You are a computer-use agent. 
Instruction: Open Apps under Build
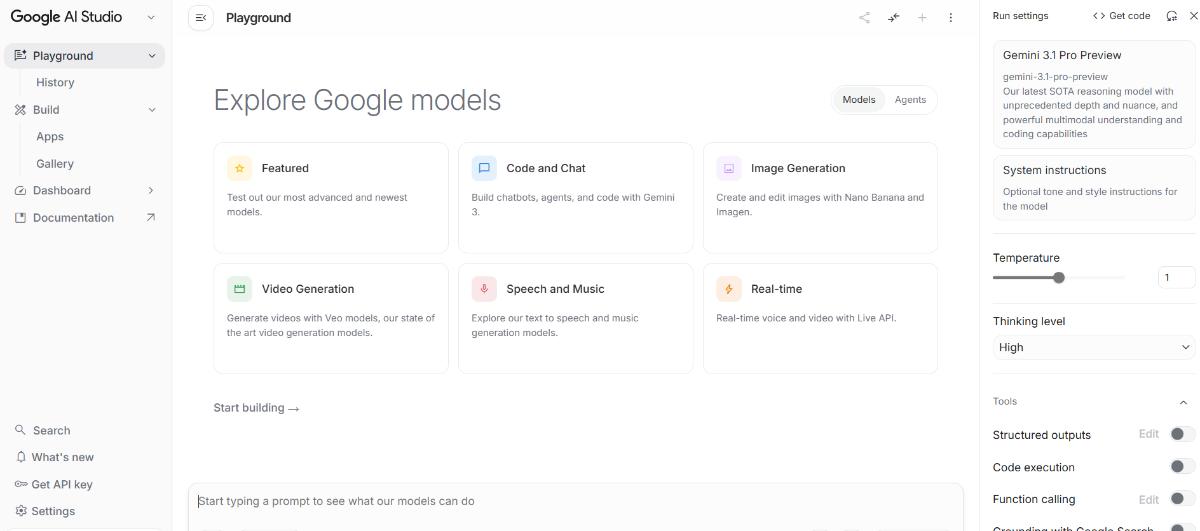click(x=50, y=136)
